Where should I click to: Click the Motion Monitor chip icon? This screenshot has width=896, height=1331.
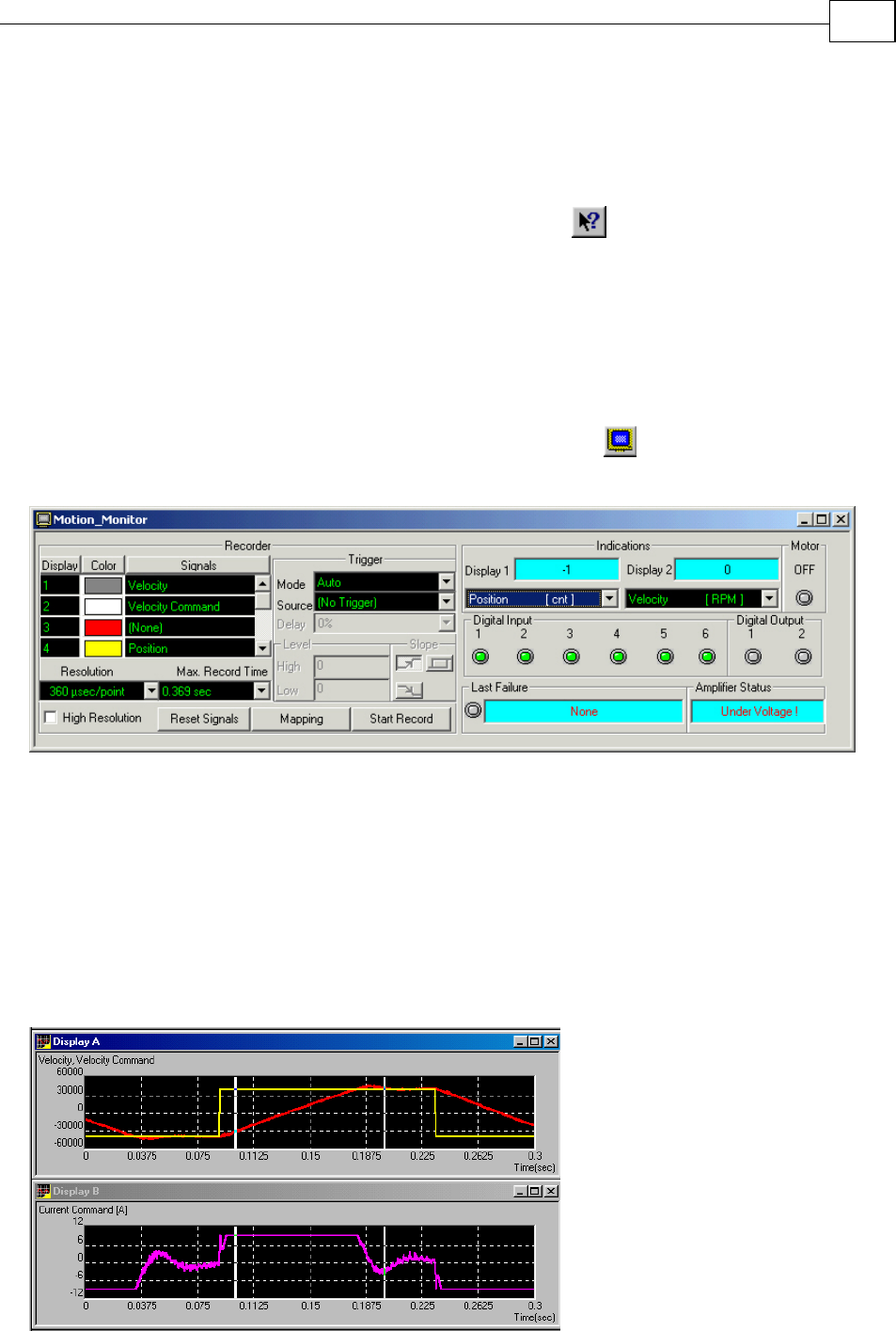click(620, 440)
